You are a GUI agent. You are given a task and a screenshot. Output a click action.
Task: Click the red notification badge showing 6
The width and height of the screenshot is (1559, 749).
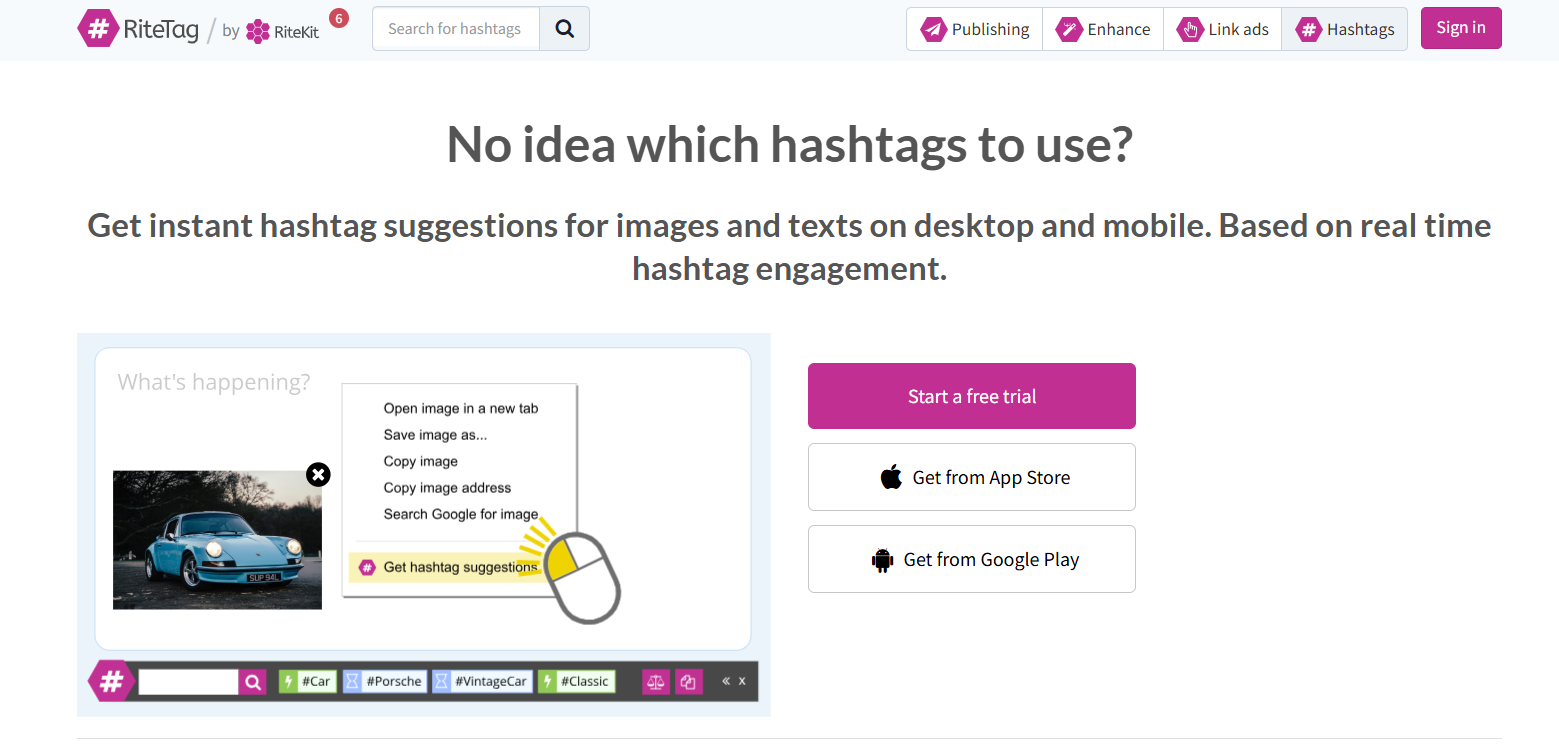coord(339,18)
